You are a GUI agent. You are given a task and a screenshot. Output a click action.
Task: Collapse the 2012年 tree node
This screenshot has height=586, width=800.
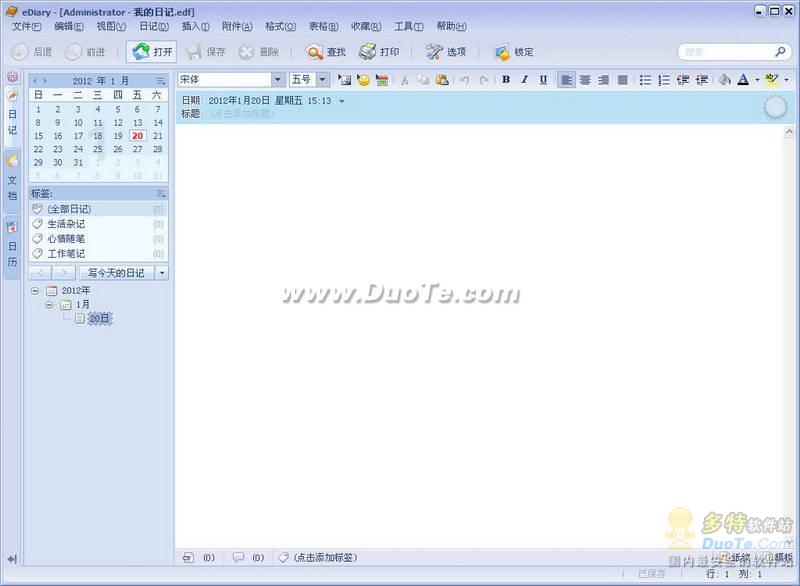tap(35, 291)
